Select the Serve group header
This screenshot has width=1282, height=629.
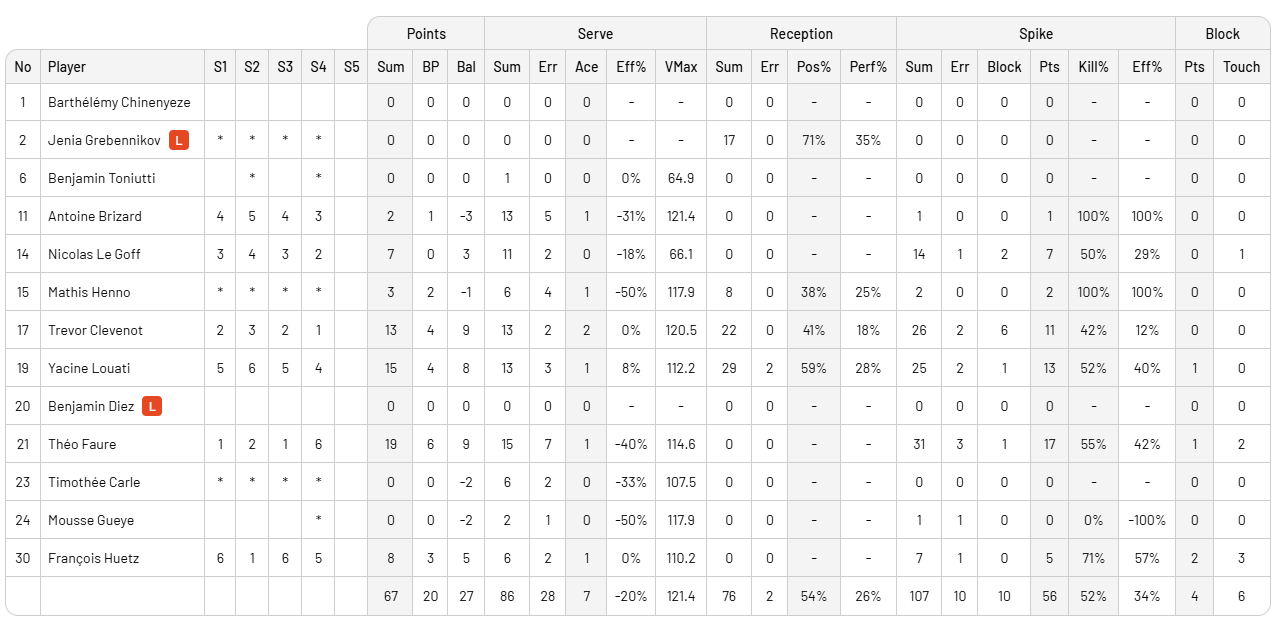click(595, 34)
